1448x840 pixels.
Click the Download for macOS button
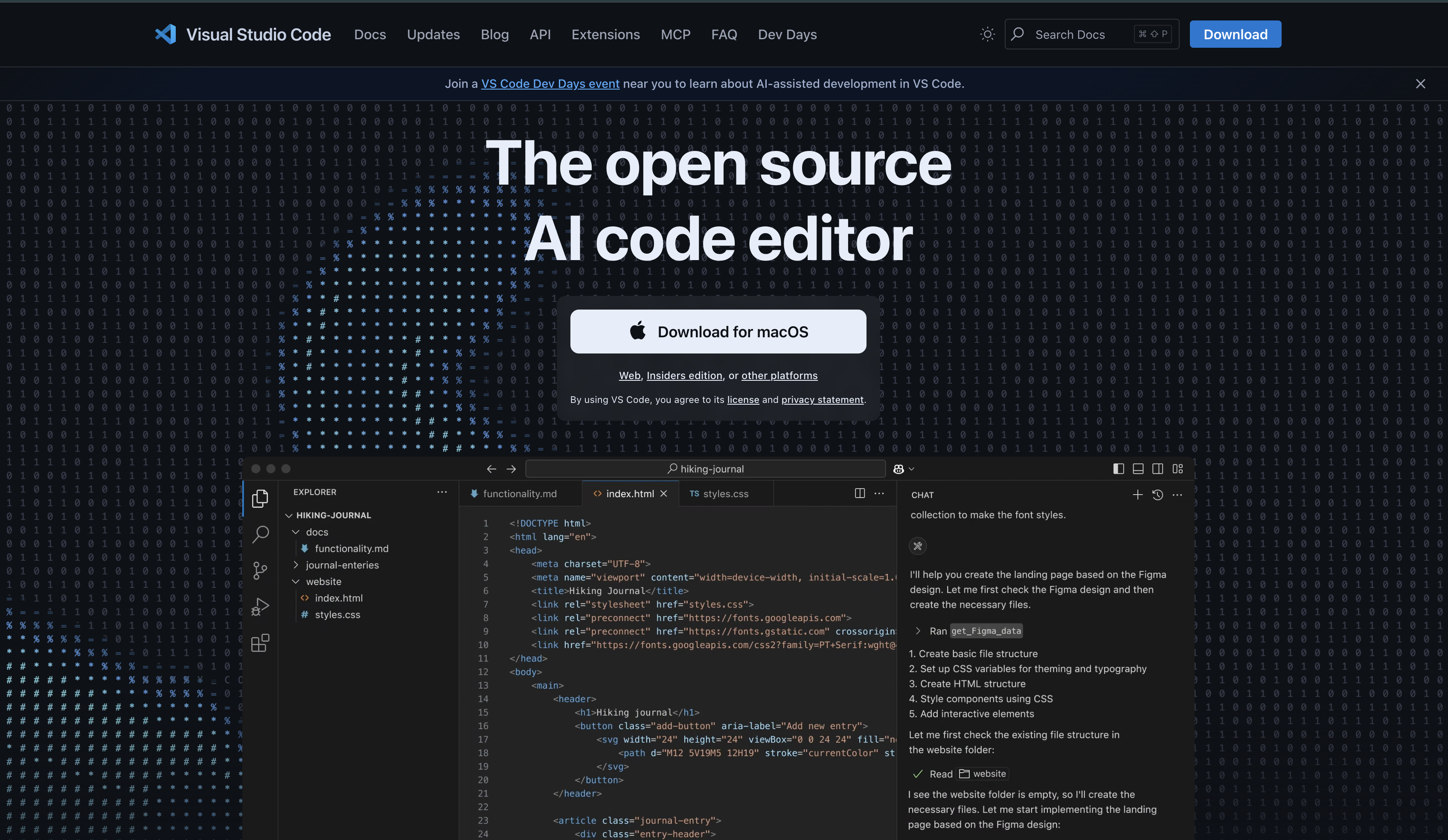[718, 331]
